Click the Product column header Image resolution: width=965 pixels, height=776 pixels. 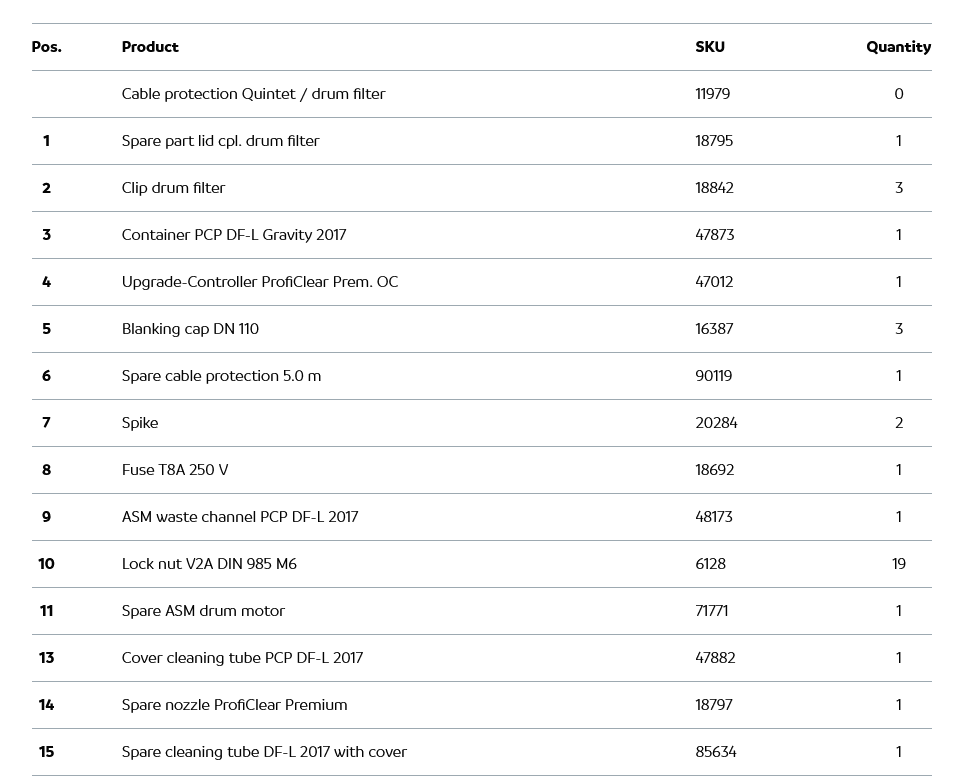150,47
